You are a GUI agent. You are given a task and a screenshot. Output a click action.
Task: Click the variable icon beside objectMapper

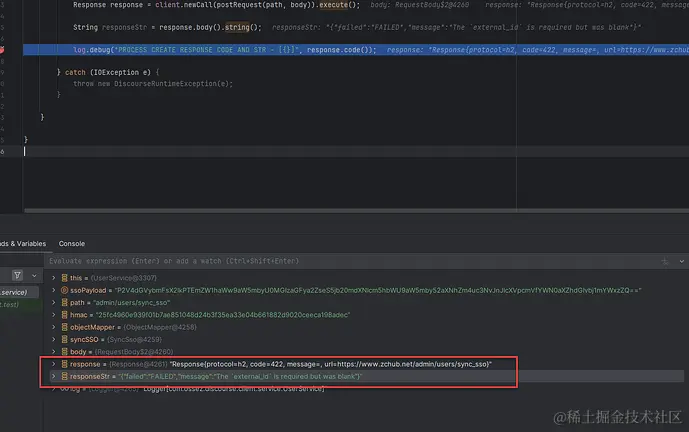[x=64, y=327]
